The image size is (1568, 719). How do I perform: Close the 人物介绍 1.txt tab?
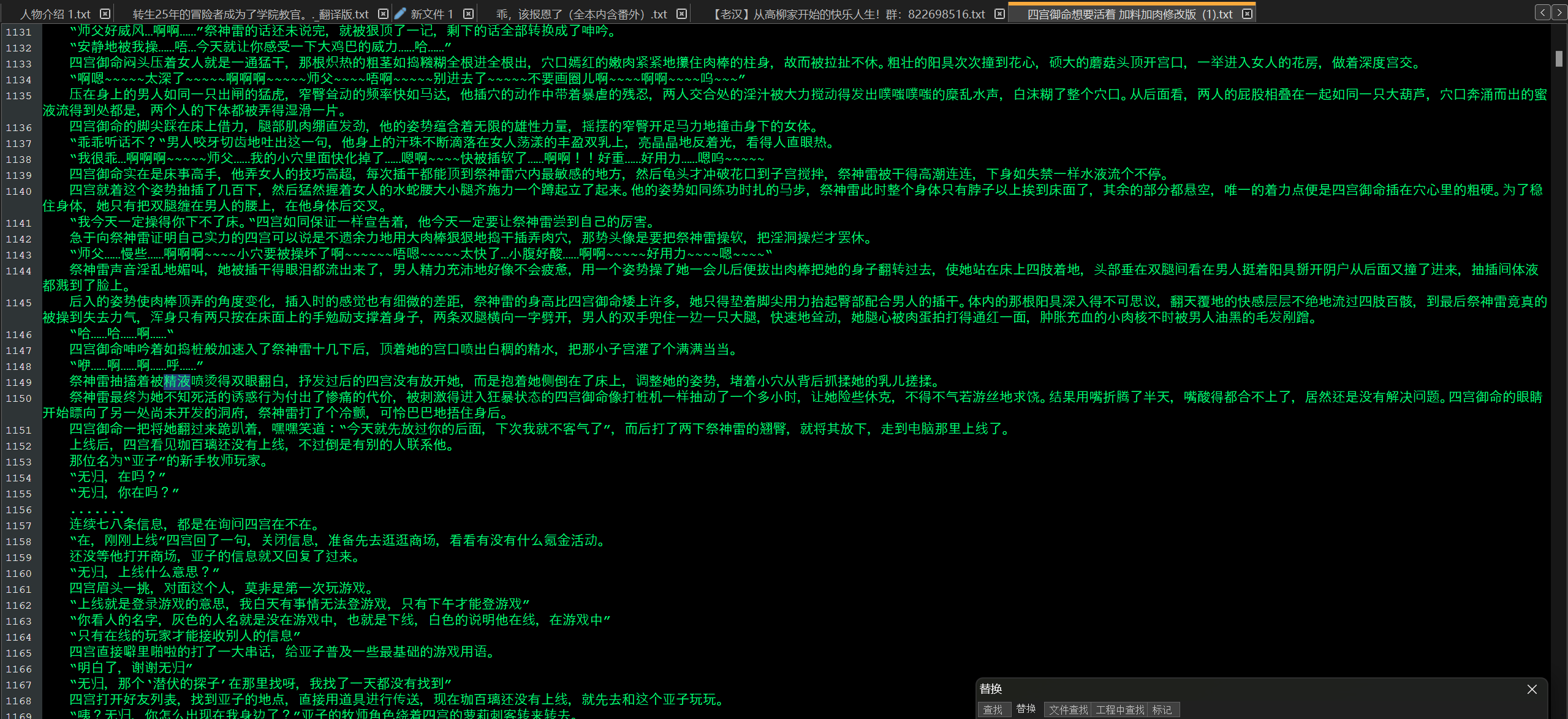pyautogui.click(x=105, y=14)
